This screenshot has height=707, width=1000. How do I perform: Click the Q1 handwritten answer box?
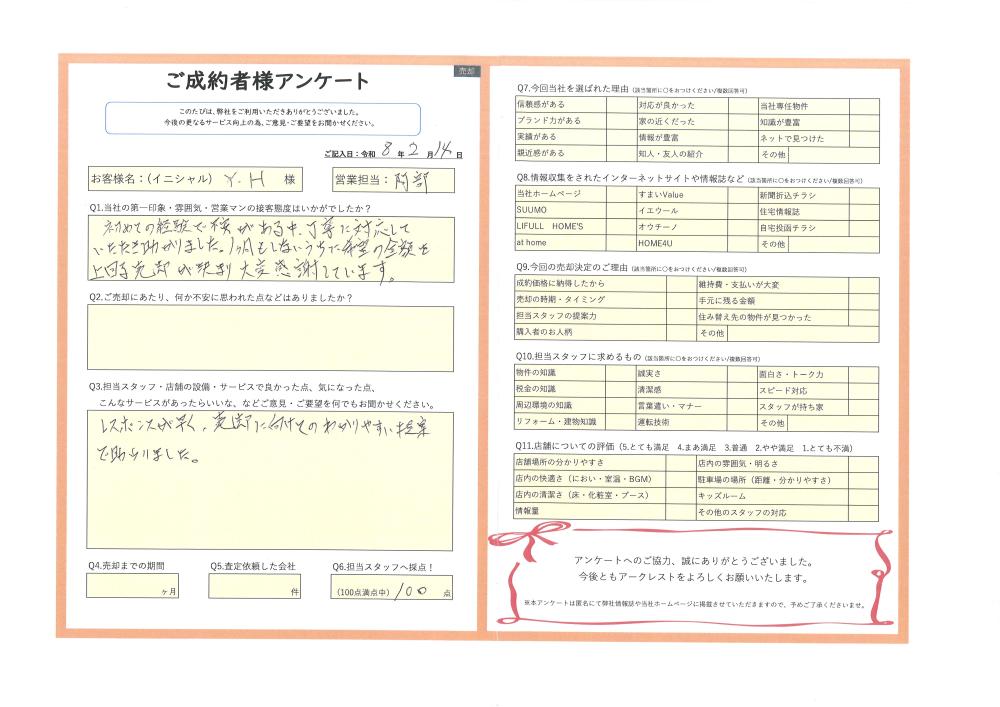pos(270,250)
